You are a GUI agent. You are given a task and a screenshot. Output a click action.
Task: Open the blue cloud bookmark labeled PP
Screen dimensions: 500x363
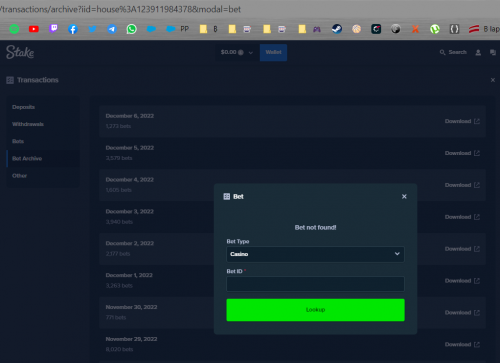(177, 29)
